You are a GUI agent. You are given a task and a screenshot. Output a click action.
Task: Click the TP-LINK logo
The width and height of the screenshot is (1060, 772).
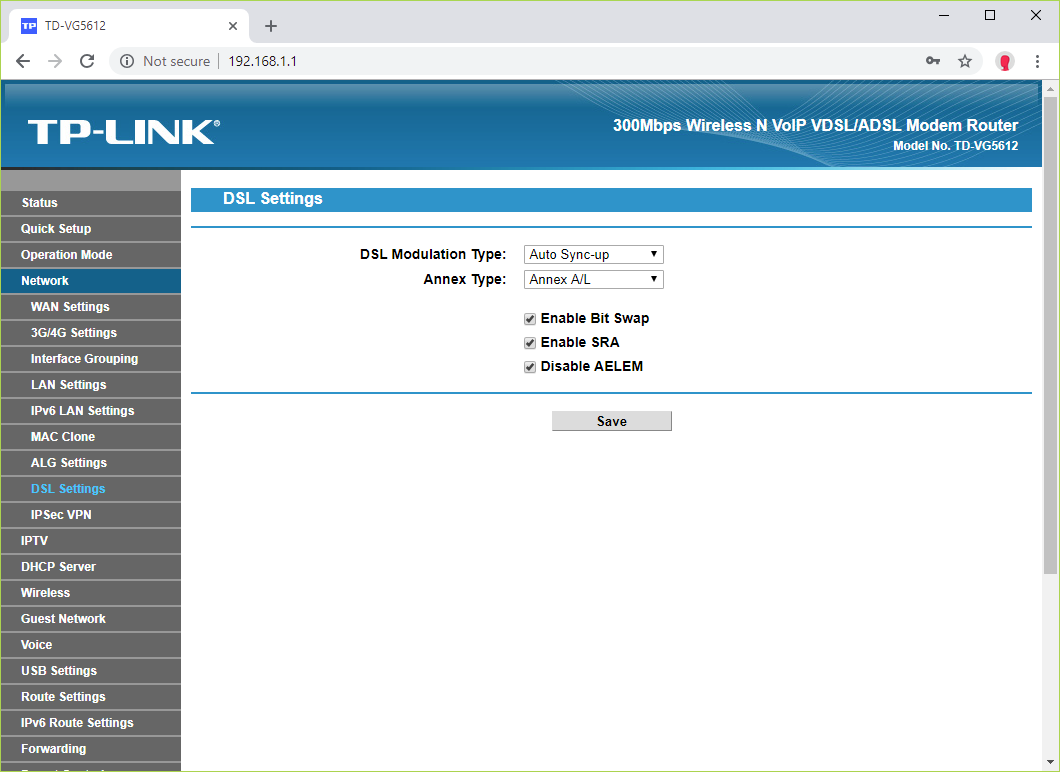click(x=124, y=131)
